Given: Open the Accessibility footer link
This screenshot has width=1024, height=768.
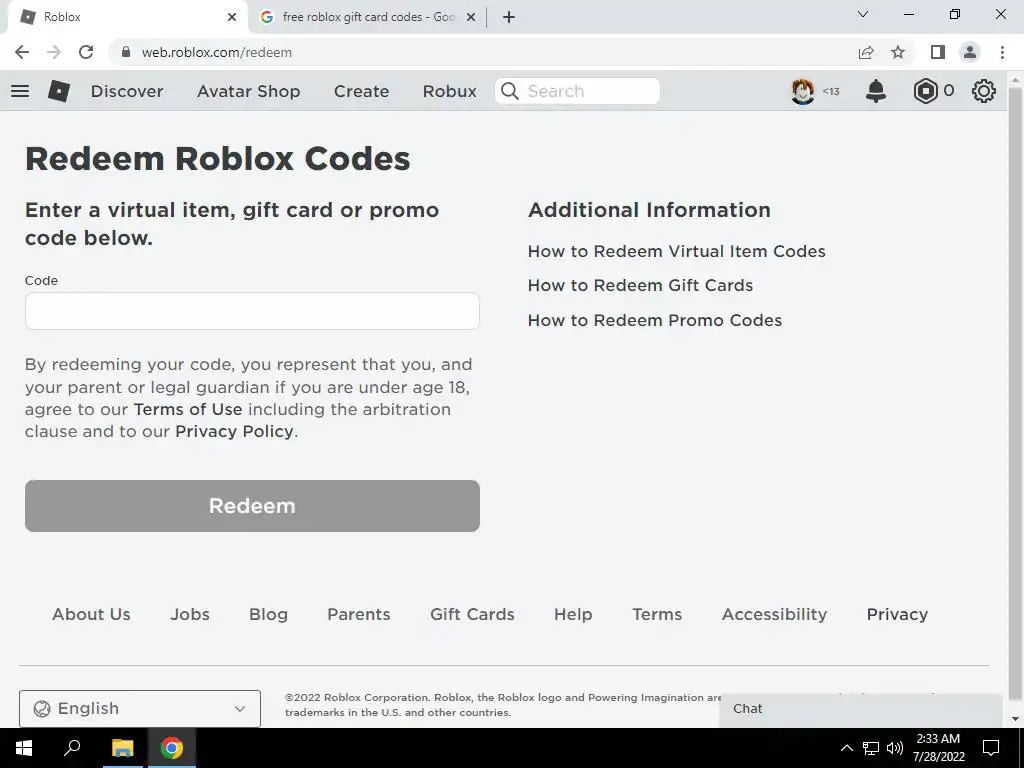Looking at the screenshot, I should (x=775, y=615).
